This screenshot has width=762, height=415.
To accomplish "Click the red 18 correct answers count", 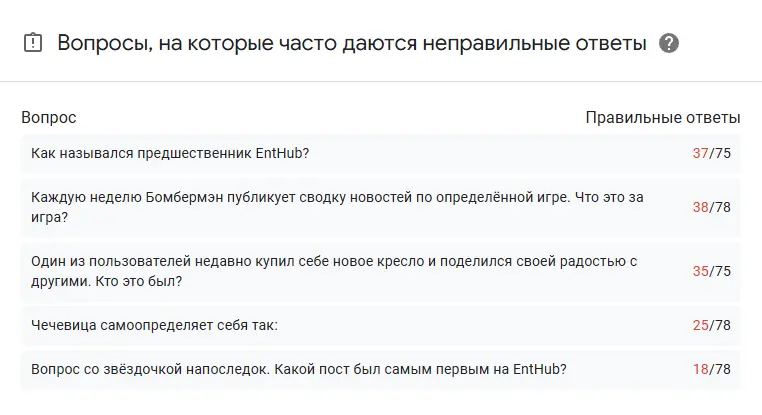I will point(700,369).
